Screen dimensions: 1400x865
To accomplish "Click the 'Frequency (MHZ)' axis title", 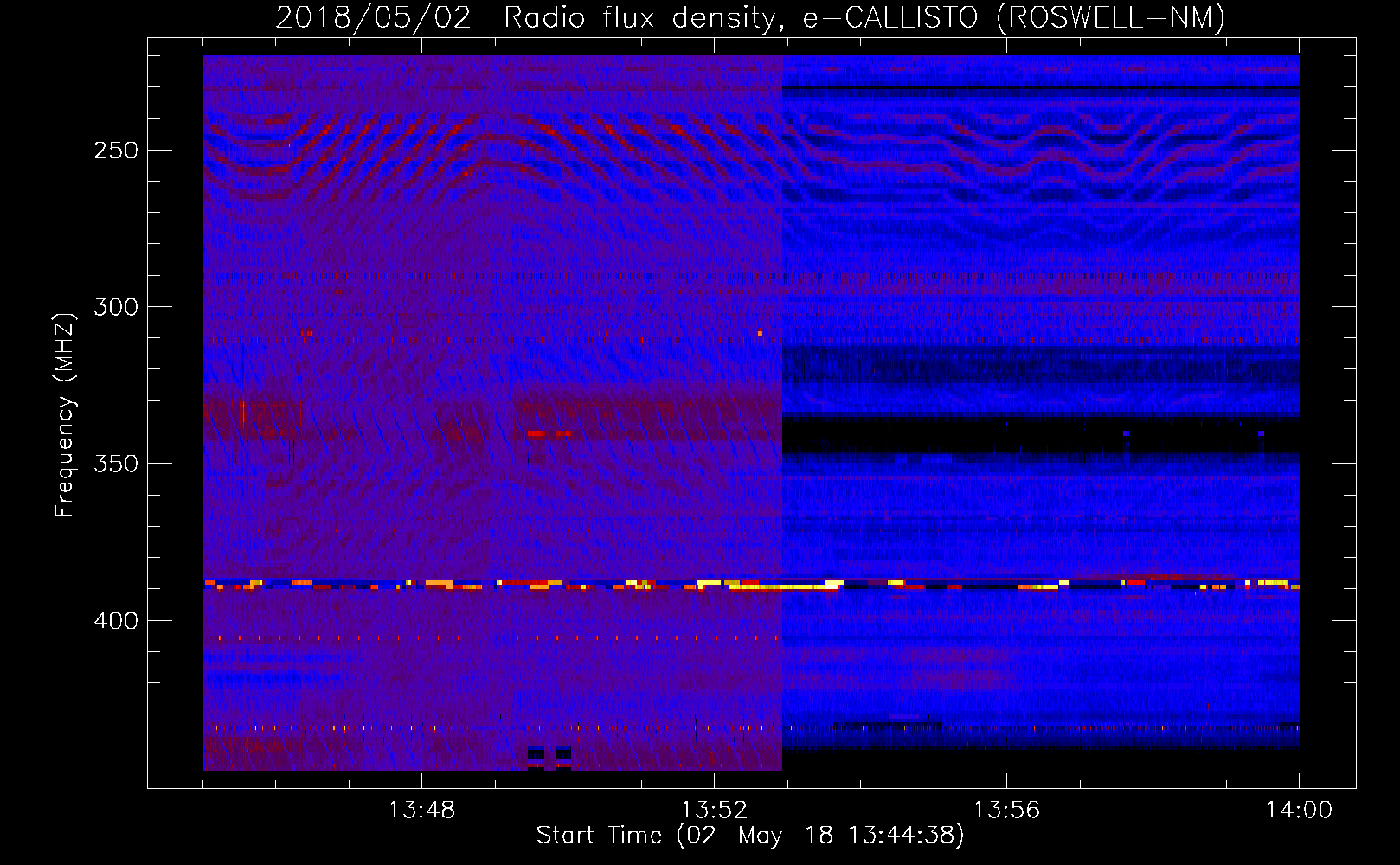I will click(65, 414).
